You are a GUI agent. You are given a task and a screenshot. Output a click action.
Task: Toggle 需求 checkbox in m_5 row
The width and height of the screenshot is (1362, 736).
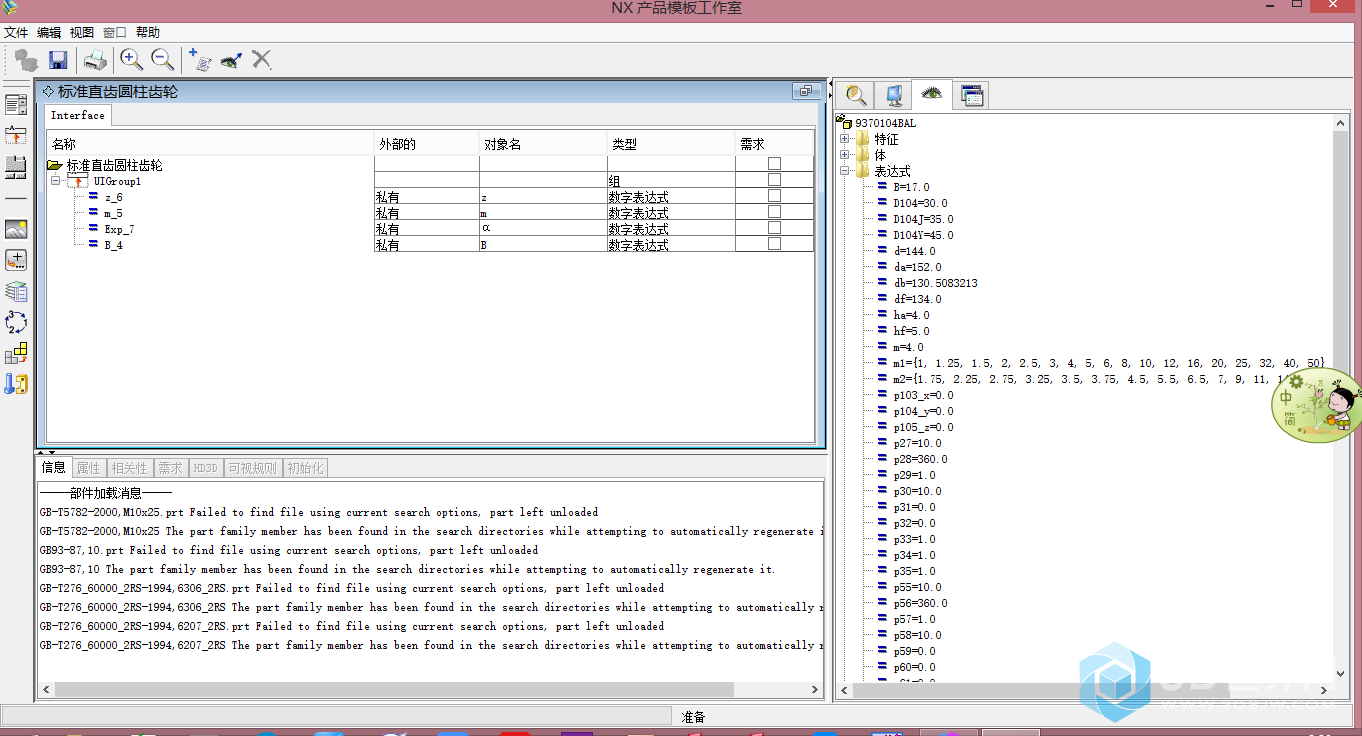coord(774,212)
